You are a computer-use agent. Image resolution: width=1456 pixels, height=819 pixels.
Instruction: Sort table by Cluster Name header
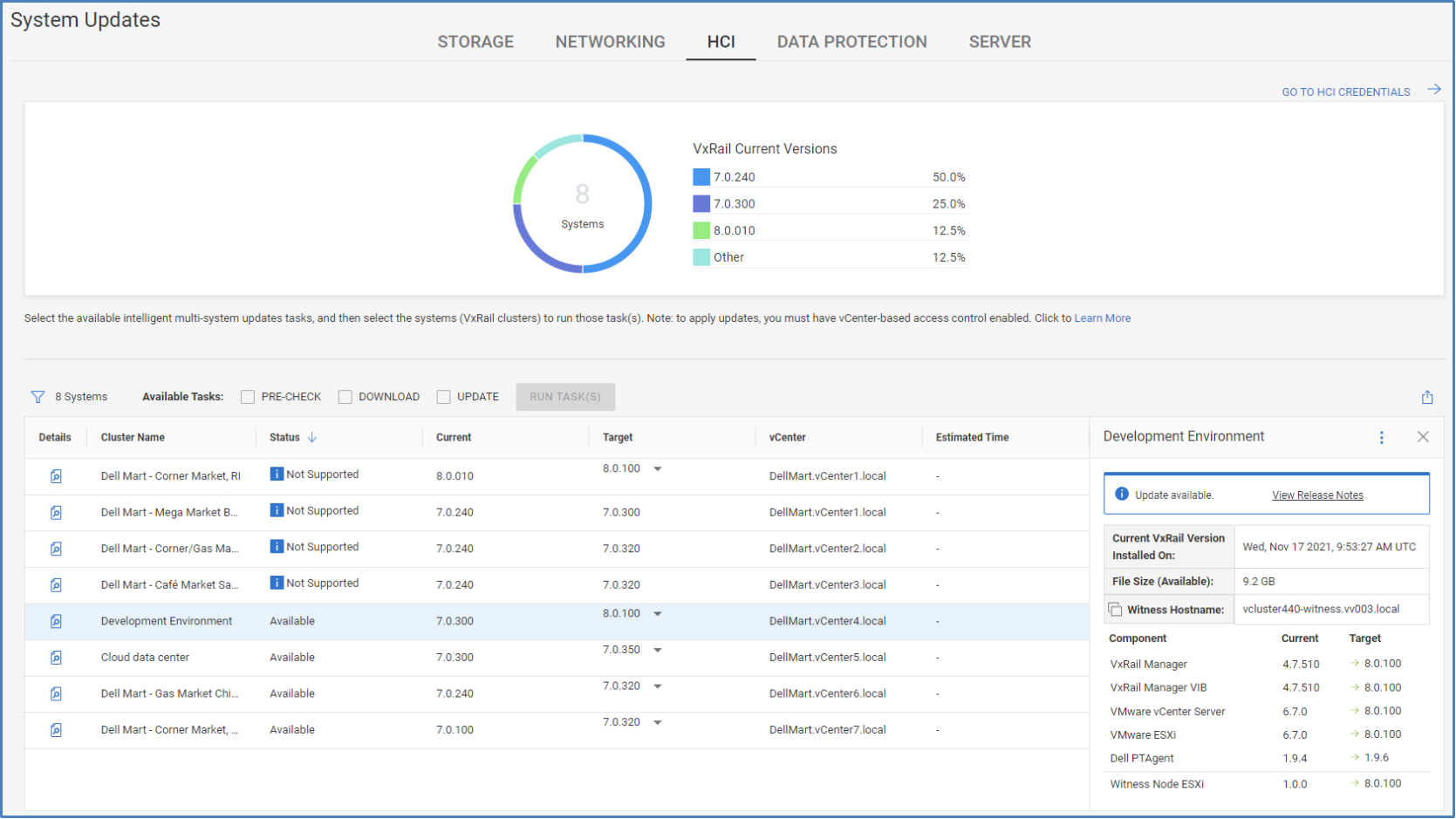pos(133,438)
